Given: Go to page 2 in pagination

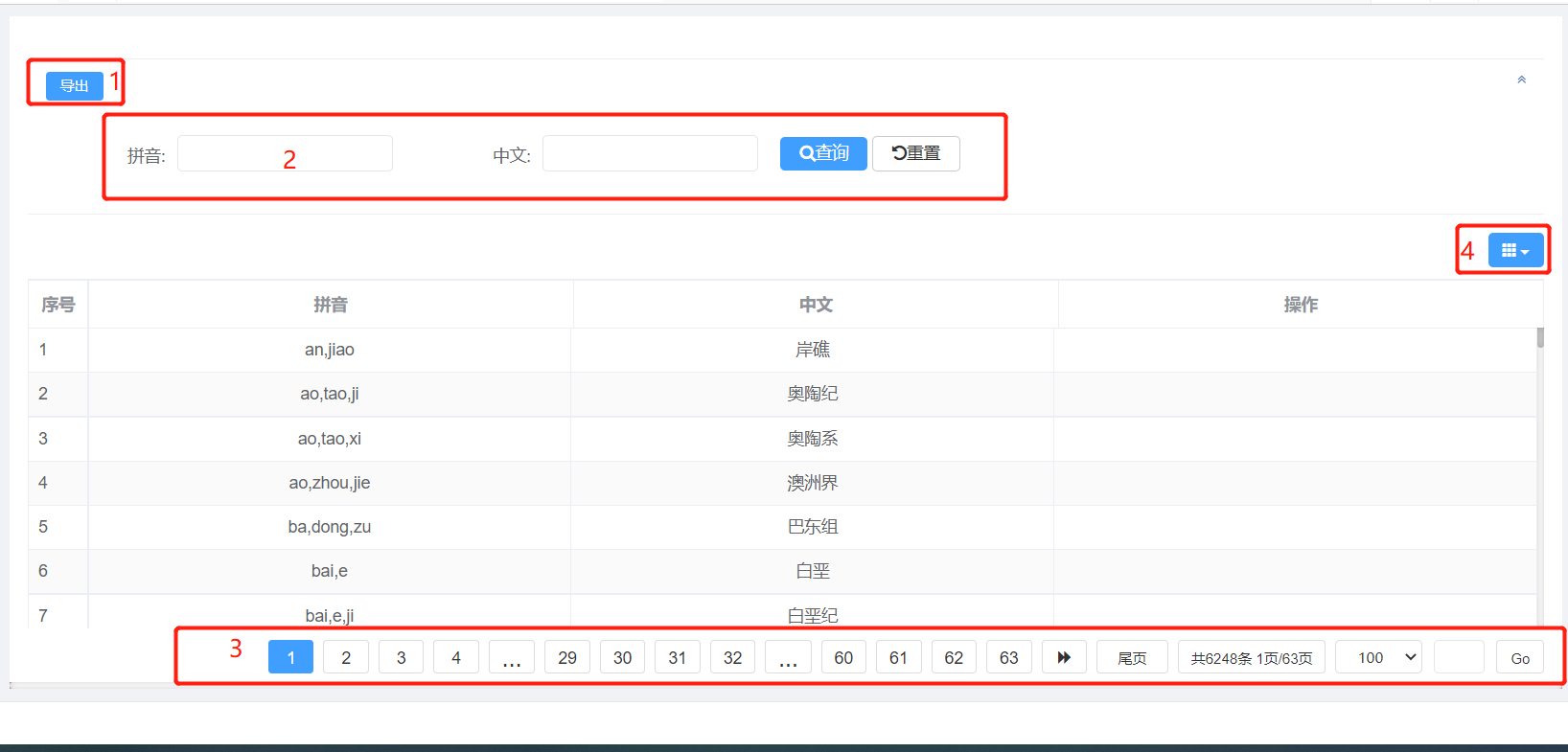Looking at the screenshot, I should 346,657.
